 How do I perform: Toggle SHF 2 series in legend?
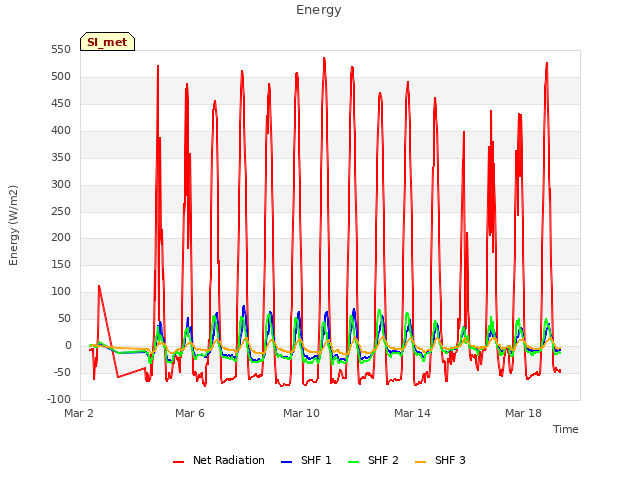point(373,460)
